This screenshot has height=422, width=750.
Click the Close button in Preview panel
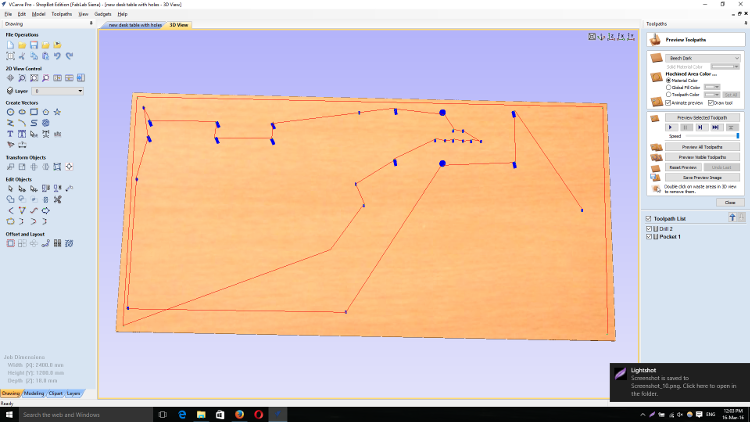click(729, 202)
